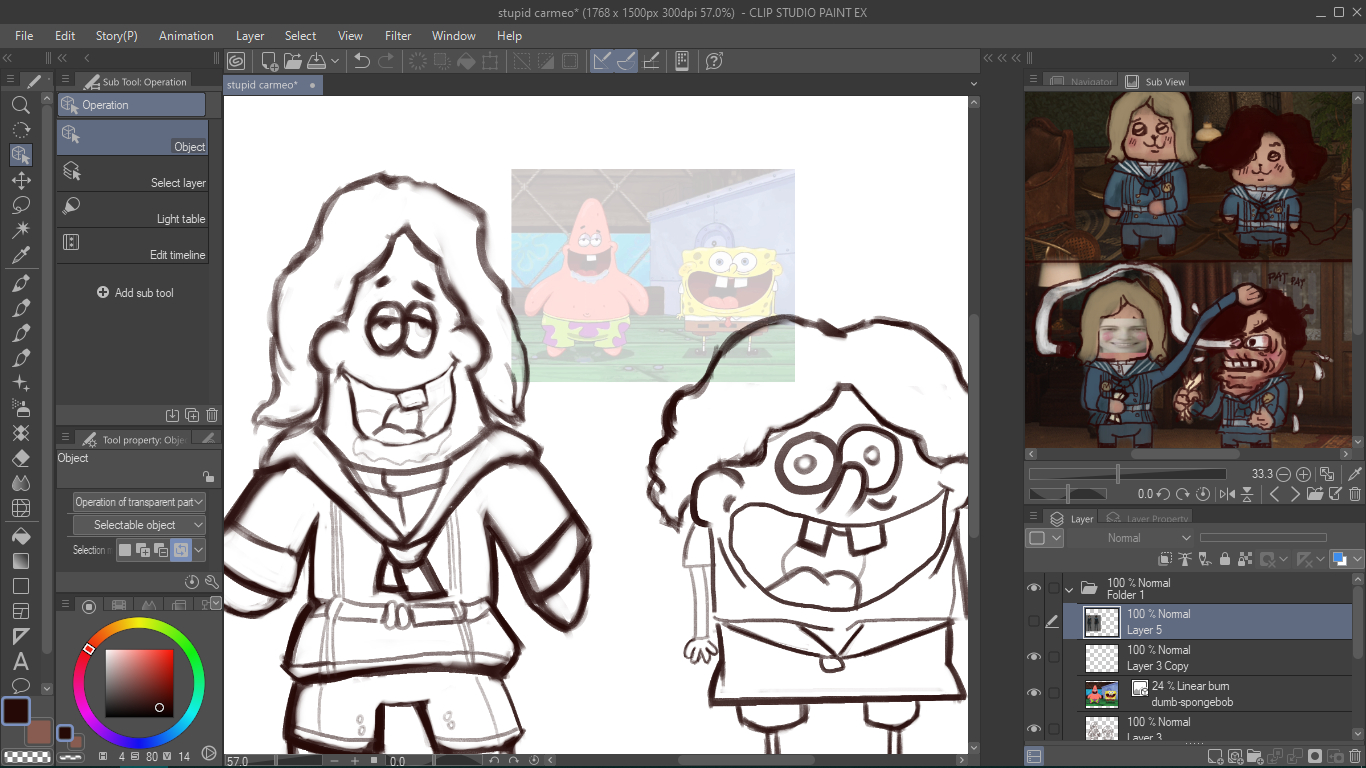Select the Light table sub tool

point(132,210)
